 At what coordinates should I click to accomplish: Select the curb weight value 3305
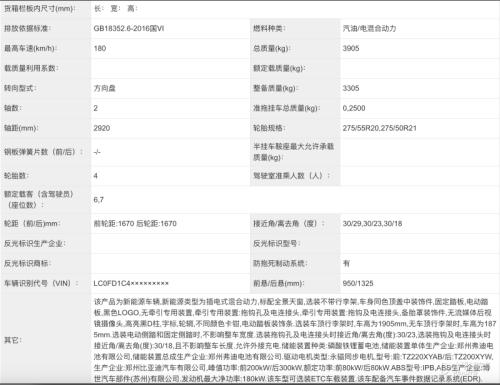(x=351, y=88)
